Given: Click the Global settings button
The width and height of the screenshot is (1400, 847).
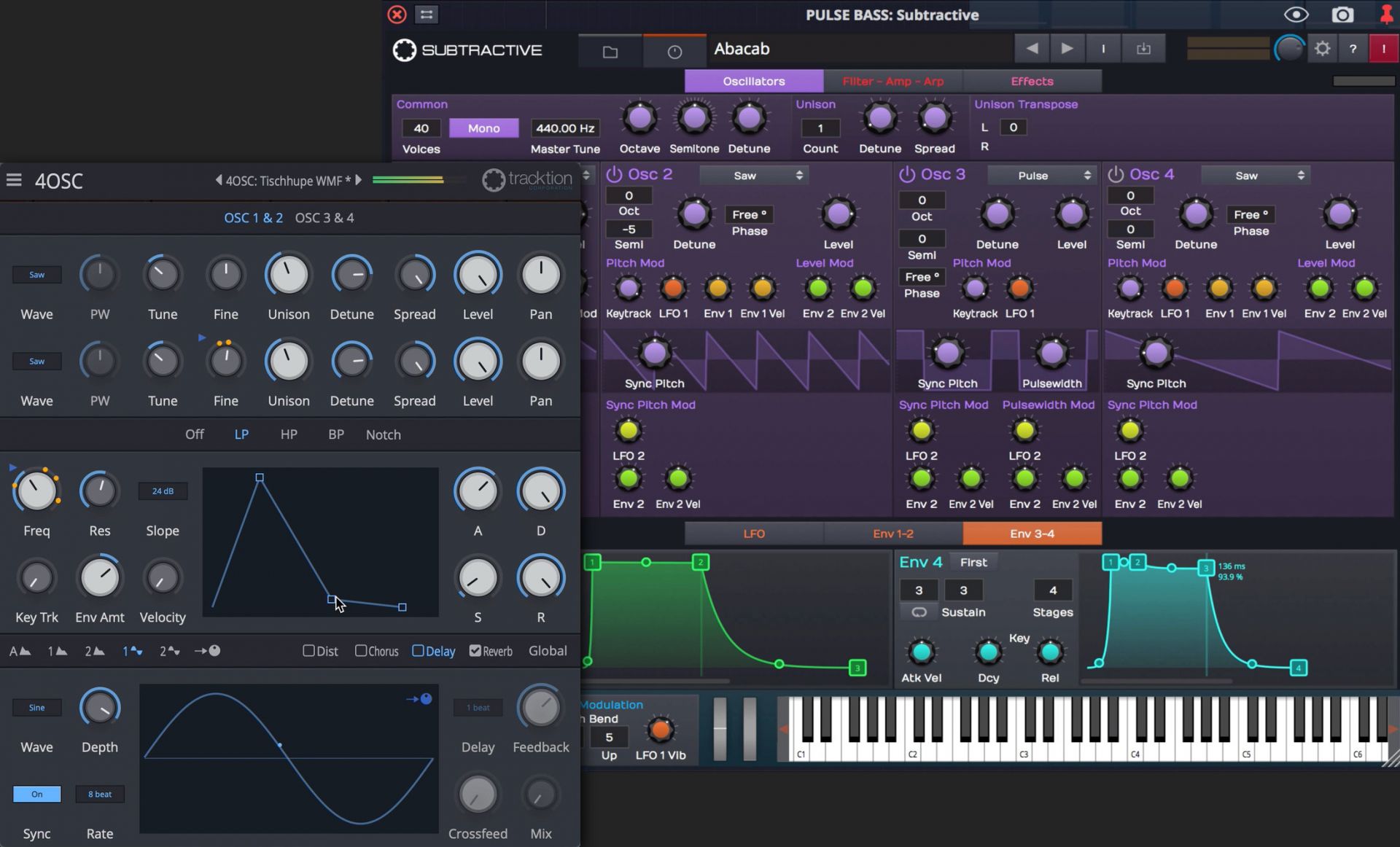Looking at the screenshot, I should [x=548, y=651].
